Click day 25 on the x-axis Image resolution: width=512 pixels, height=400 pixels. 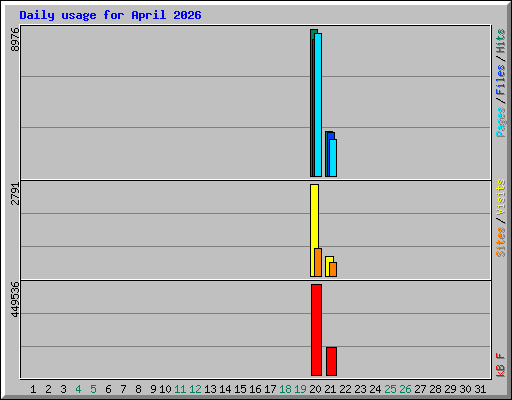390,389
